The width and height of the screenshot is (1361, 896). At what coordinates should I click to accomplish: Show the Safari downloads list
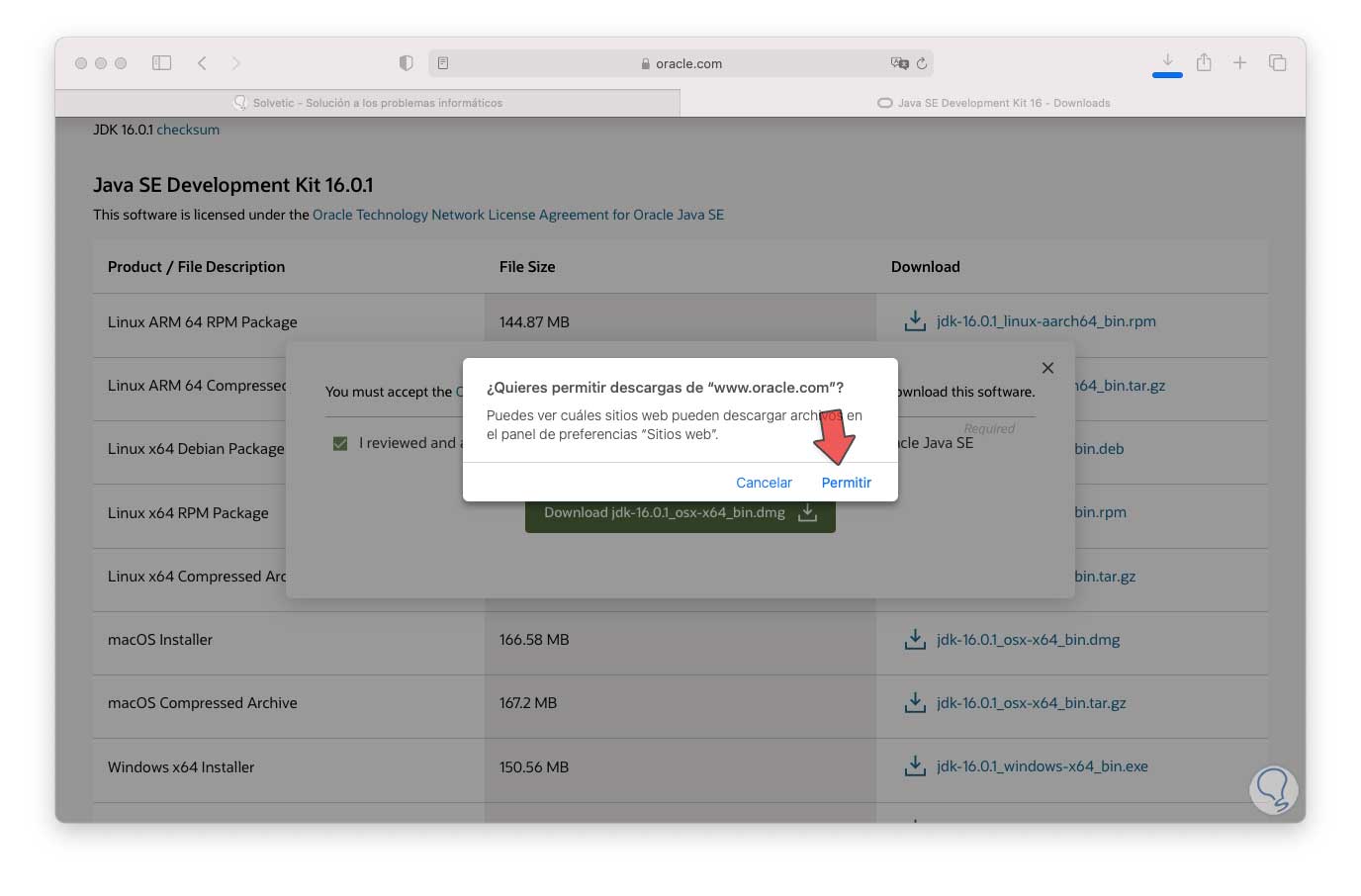1167,62
